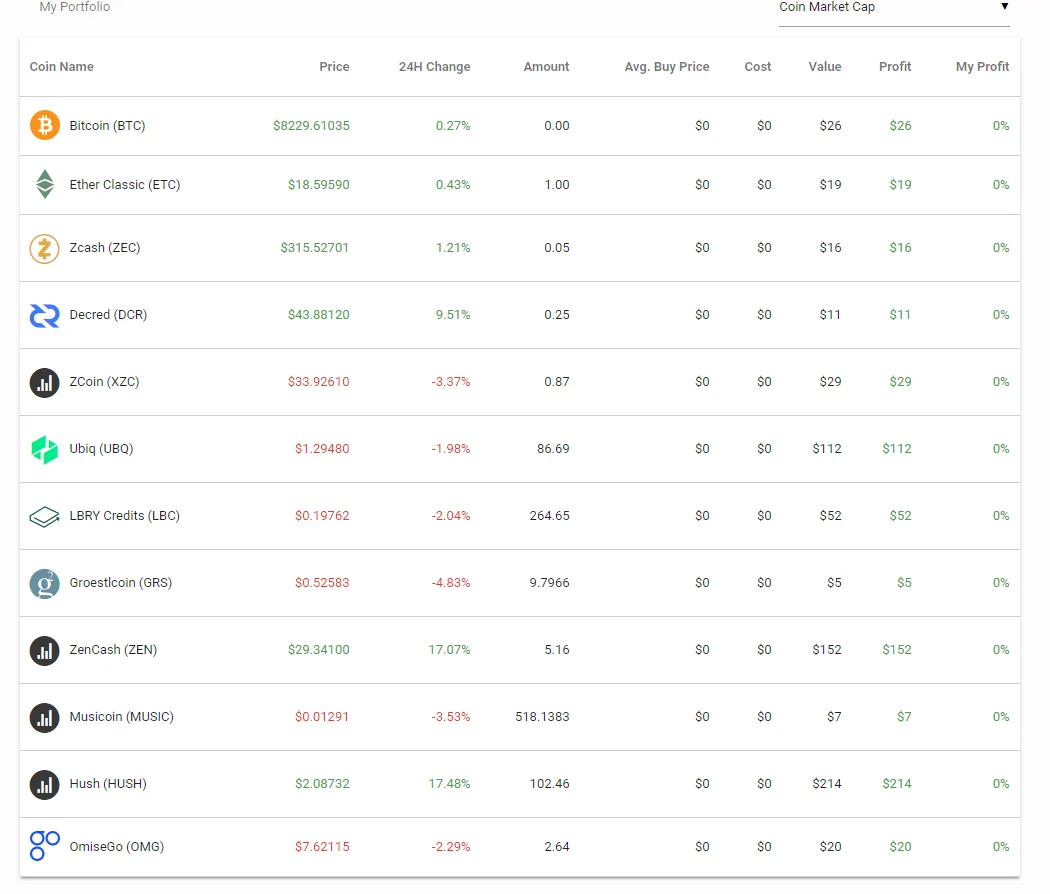
Task: Select Musicoin (MUSIC) coin name
Action: click(121, 716)
